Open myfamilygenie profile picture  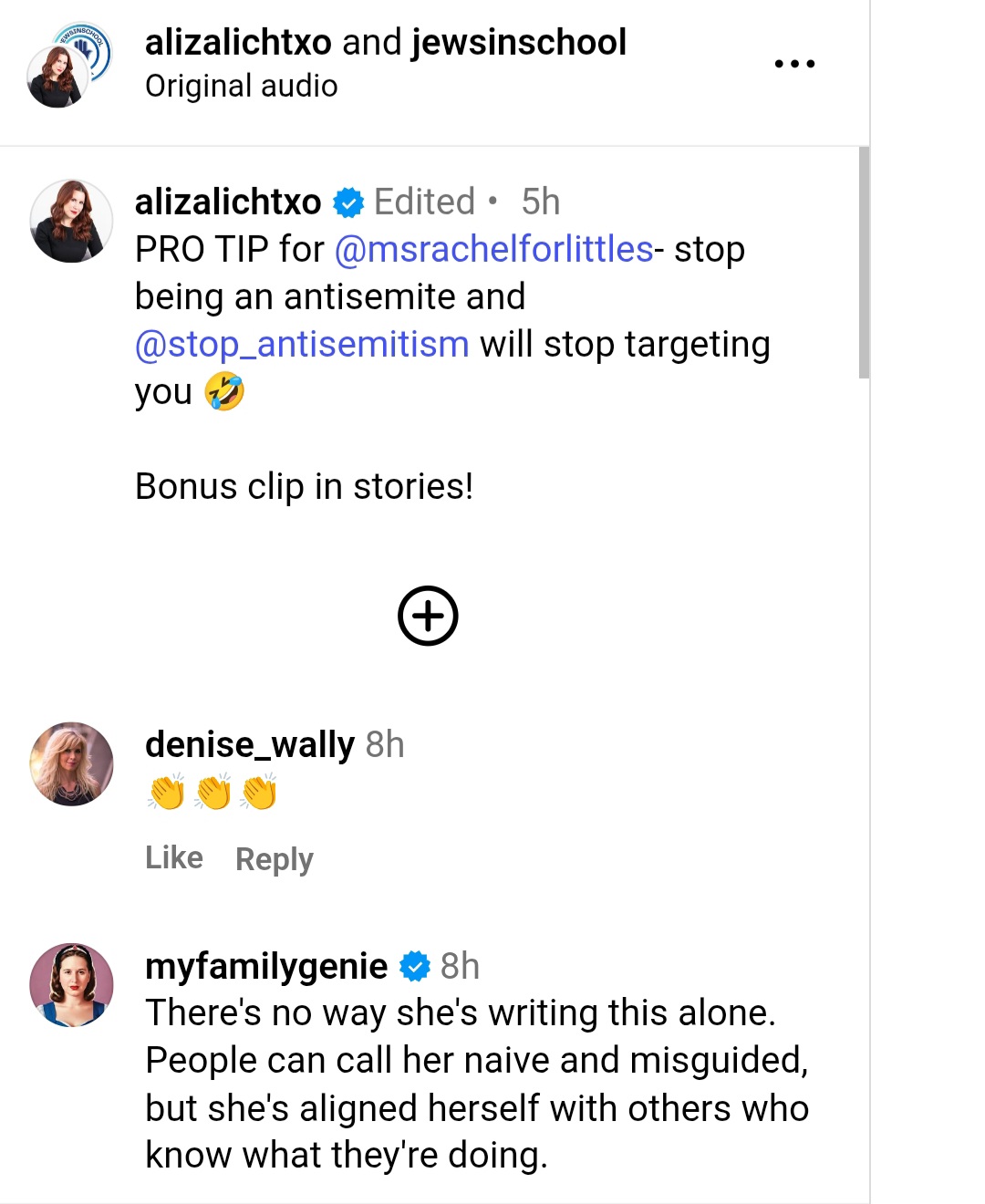click(x=71, y=985)
